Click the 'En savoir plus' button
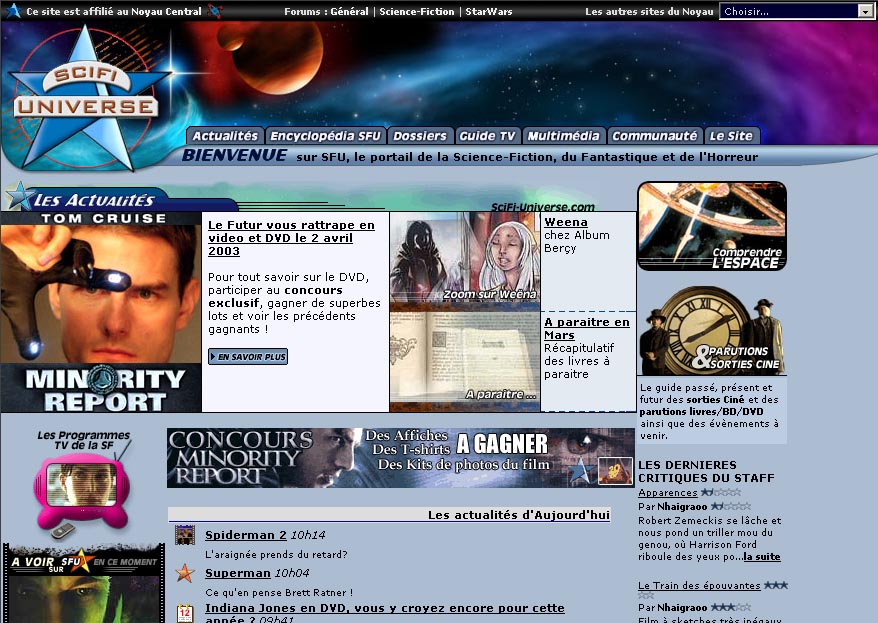 click(x=248, y=357)
